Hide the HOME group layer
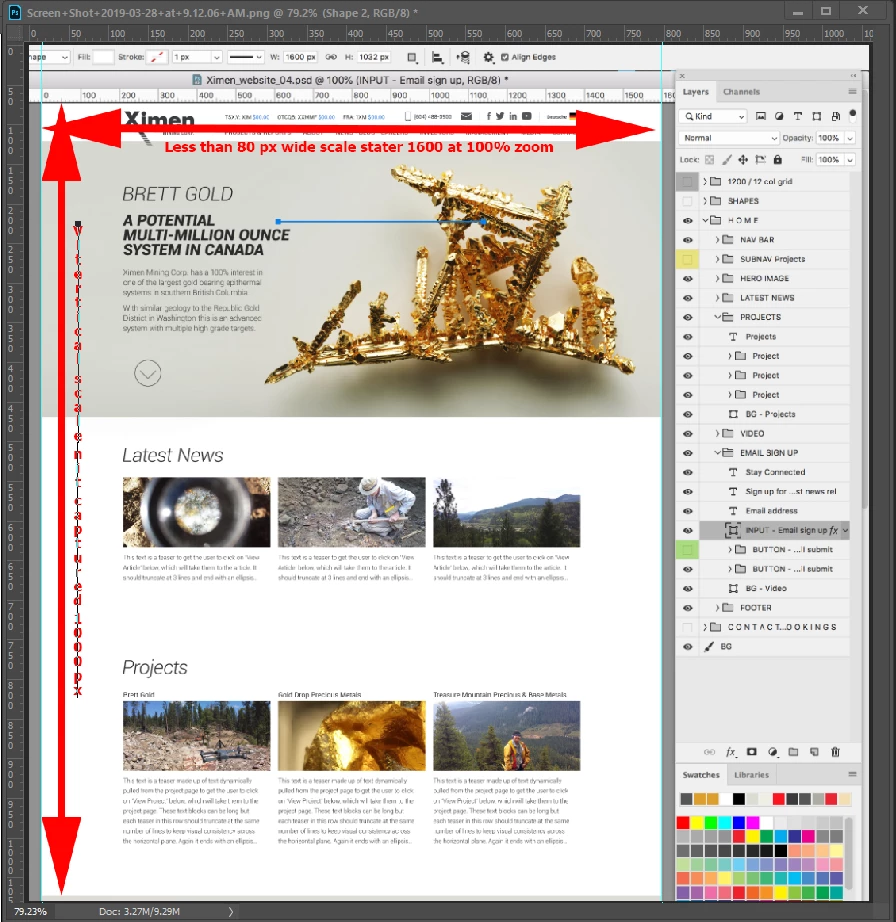This screenshot has height=922, width=896. coord(687,221)
